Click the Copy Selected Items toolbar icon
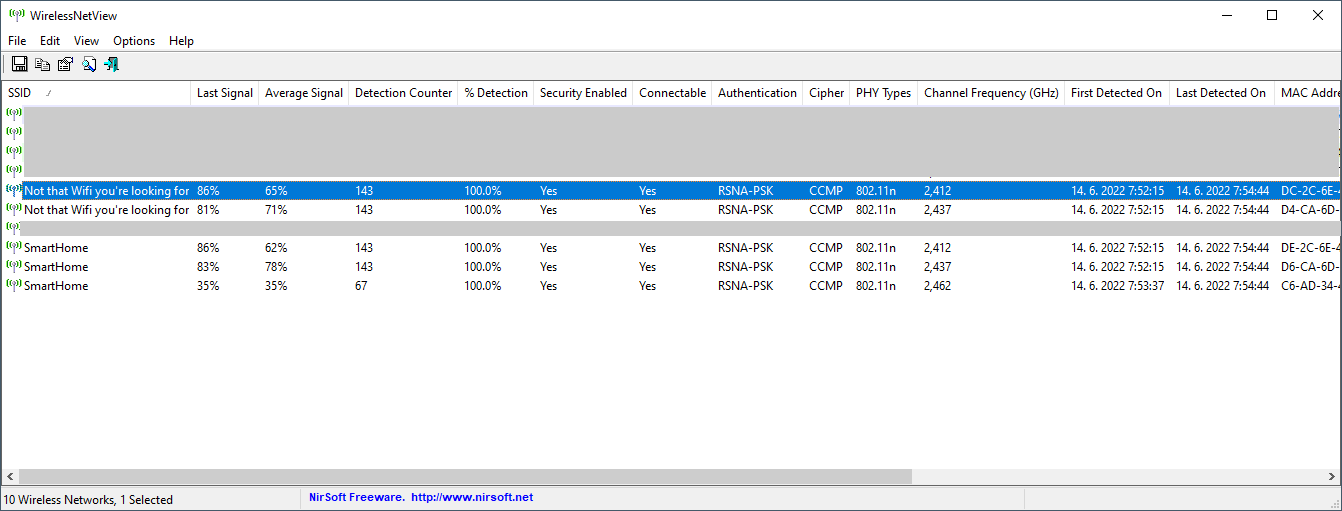 tap(42, 64)
